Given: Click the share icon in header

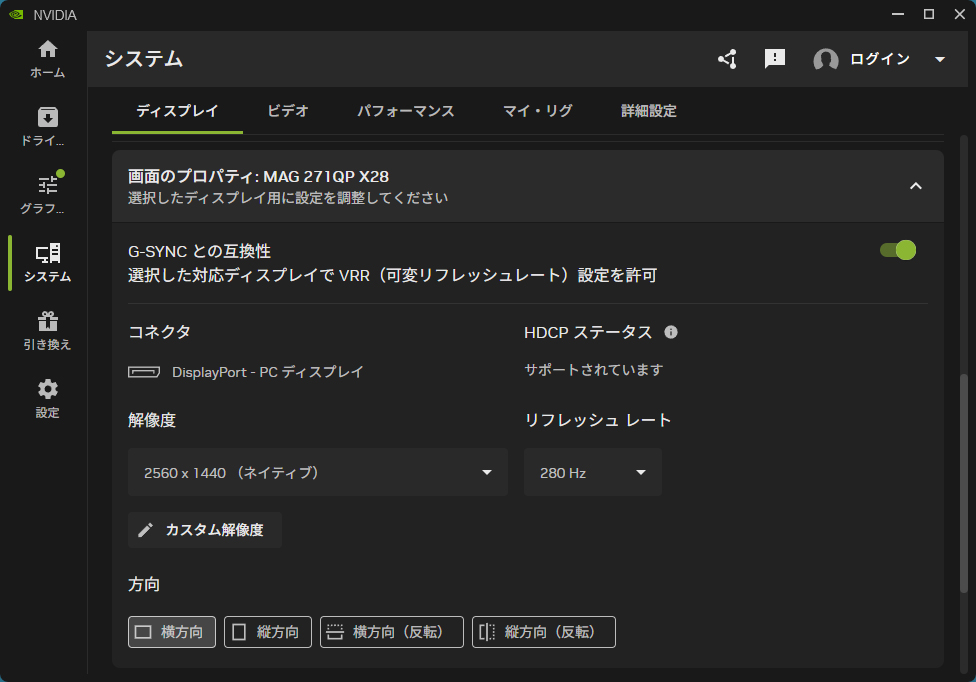Looking at the screenshot, I should click(x=727, y=59).
